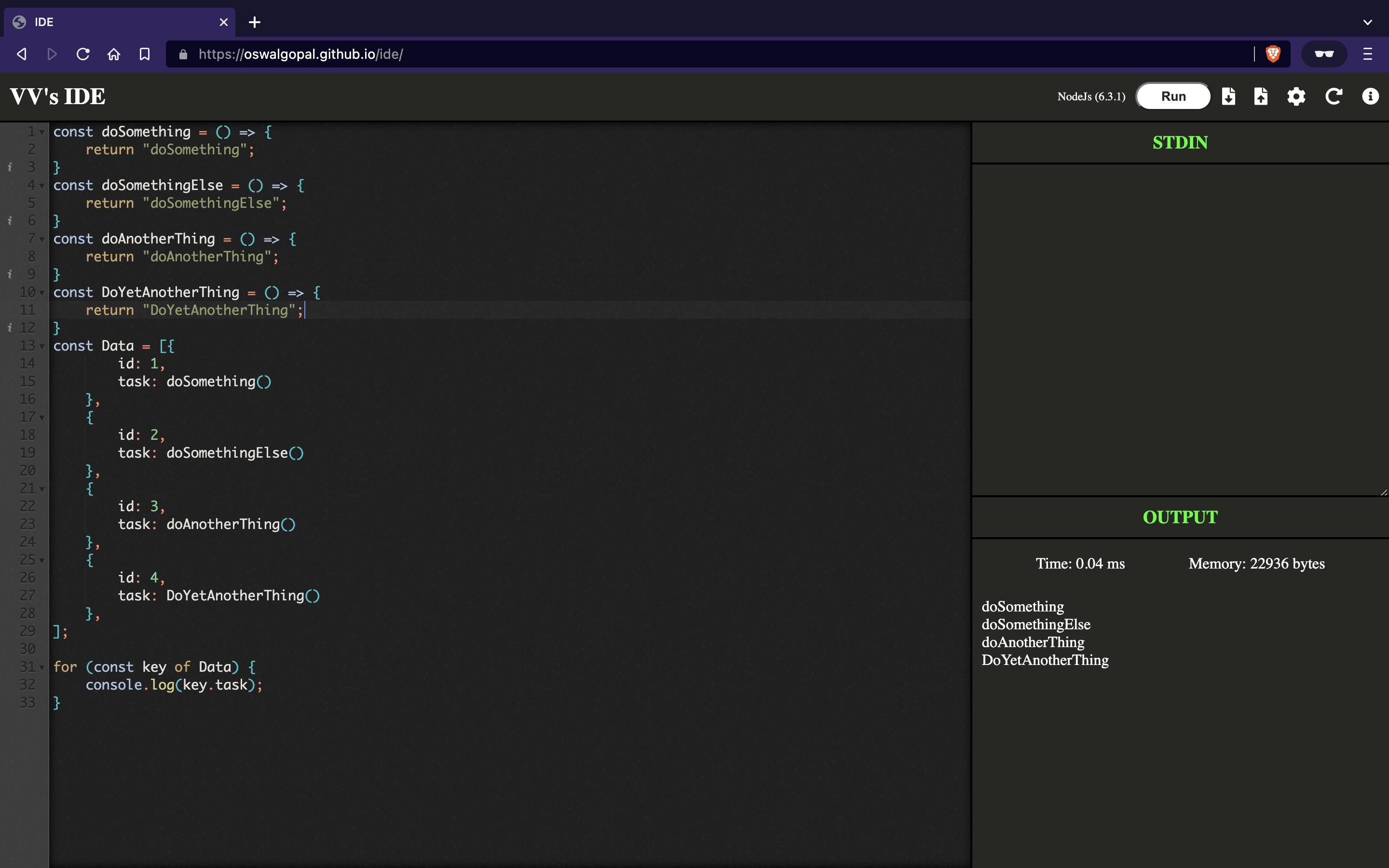Click the lock icon in address bar
The image size is (1389, 868).
point(183,54)
